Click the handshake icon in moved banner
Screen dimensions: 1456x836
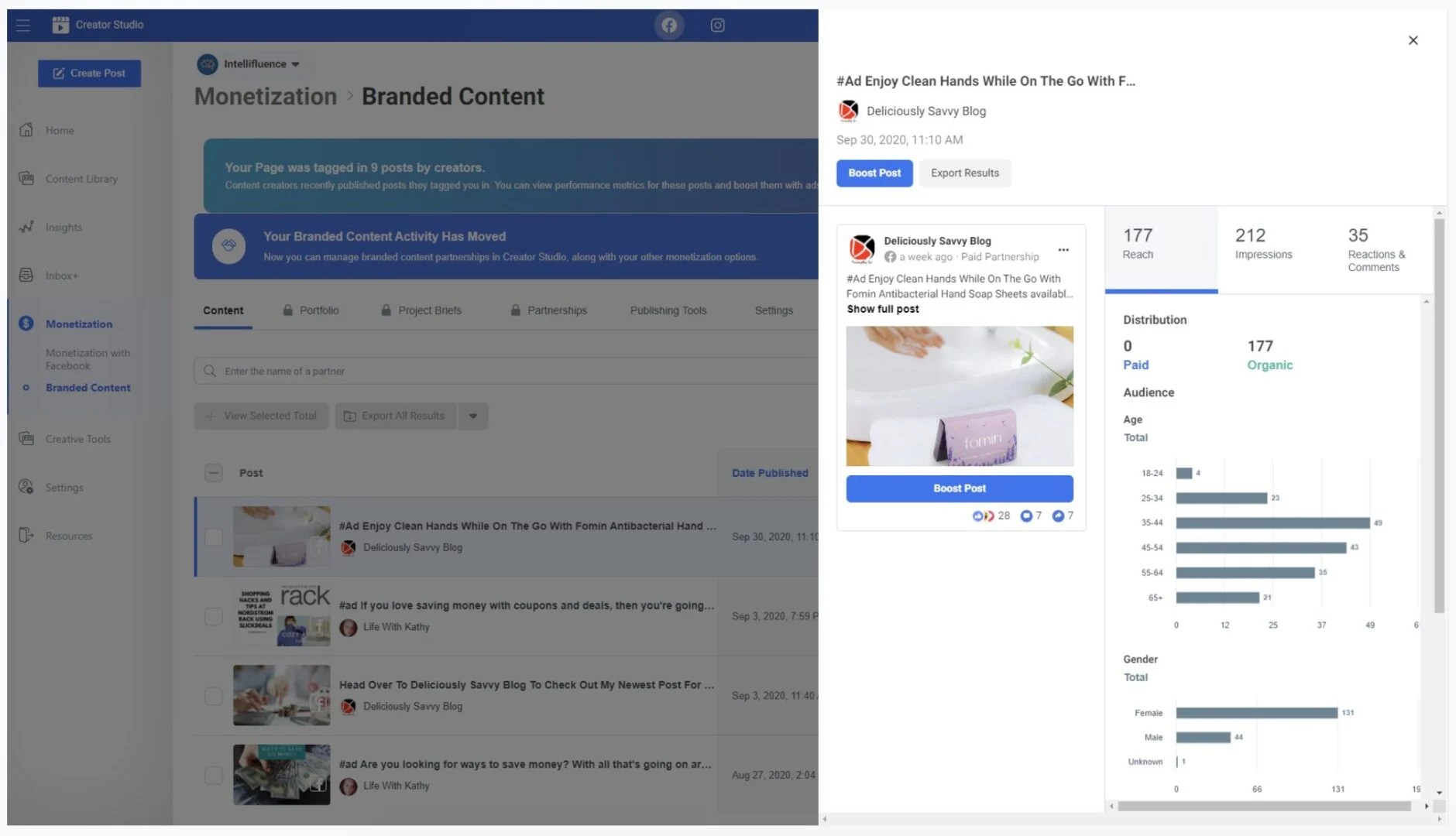pyautogui.click(x=228, y=246)
